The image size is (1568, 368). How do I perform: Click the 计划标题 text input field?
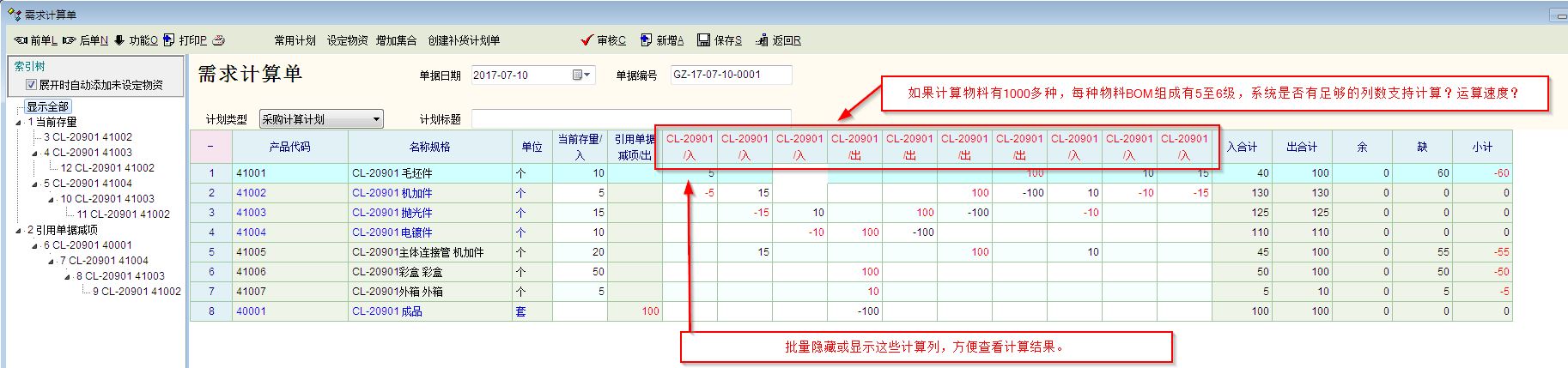pyautogui.click(x=630, y=119)
